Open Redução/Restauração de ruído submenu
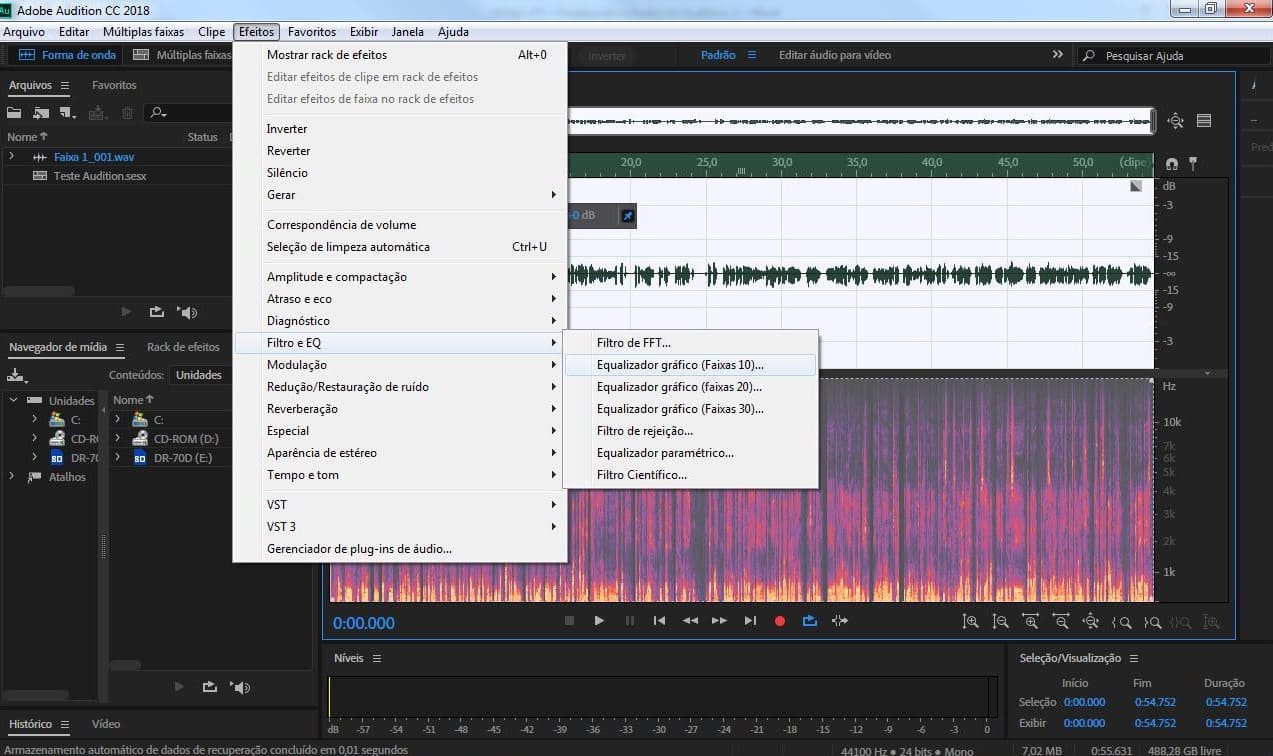The image size is (1273, 756). click(x=400, y=387)
